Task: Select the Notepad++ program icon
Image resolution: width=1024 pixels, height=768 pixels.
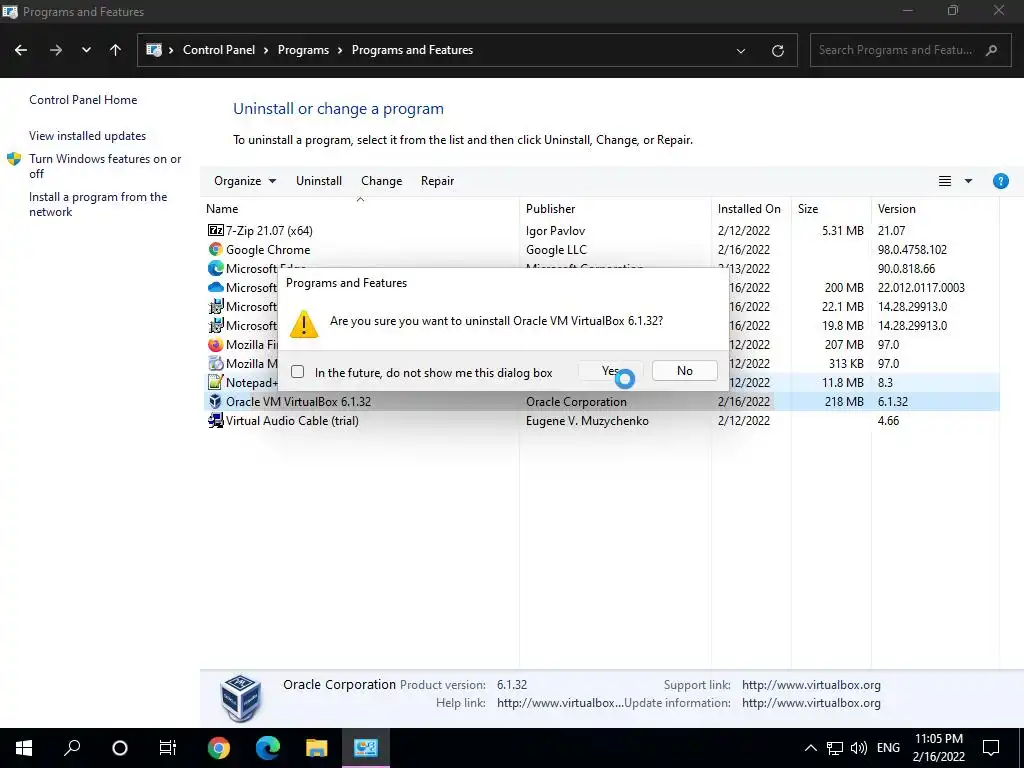Action: click(216, 382)
